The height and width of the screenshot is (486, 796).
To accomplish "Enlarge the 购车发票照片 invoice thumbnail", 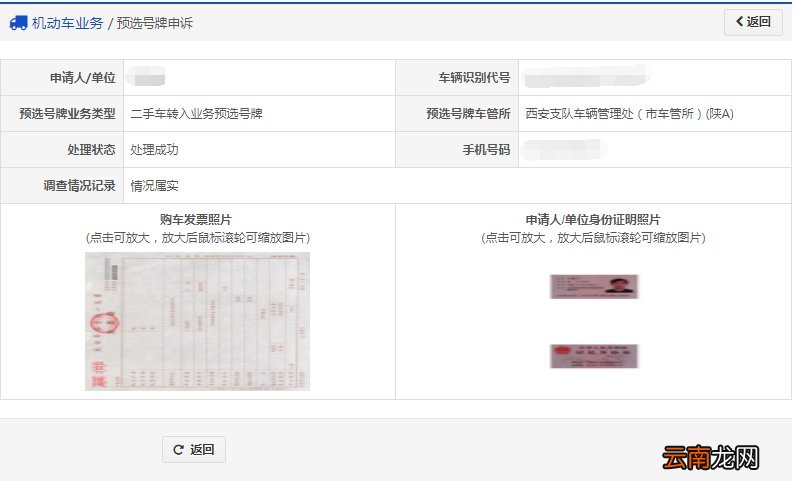I will coord(197,321).
